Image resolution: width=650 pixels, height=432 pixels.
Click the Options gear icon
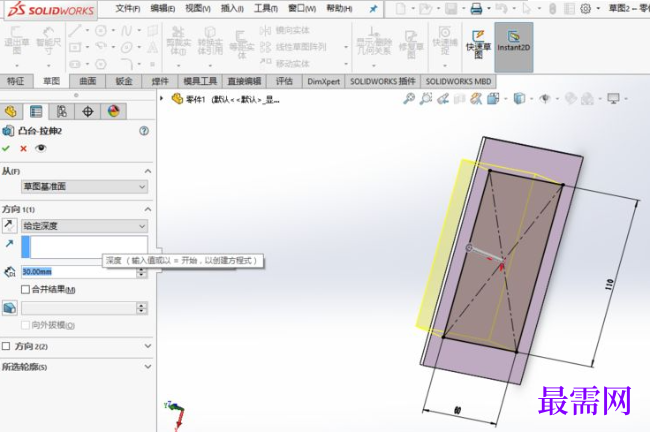coord(585,9)
